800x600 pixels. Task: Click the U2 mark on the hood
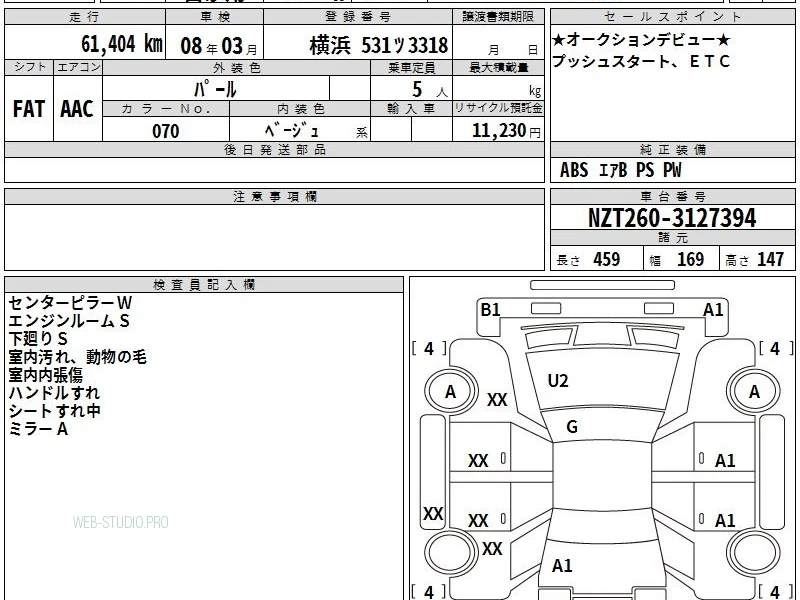[x=558, y=381]
